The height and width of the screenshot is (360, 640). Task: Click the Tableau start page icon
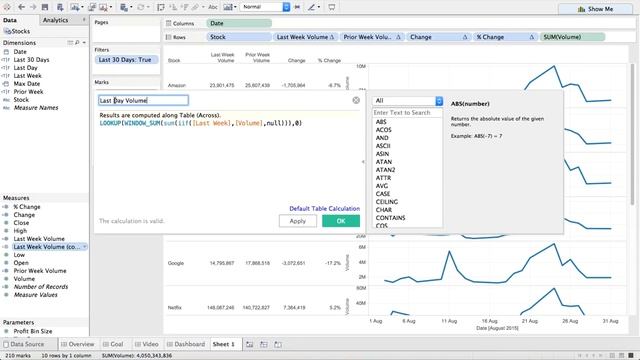pos(7,7)
